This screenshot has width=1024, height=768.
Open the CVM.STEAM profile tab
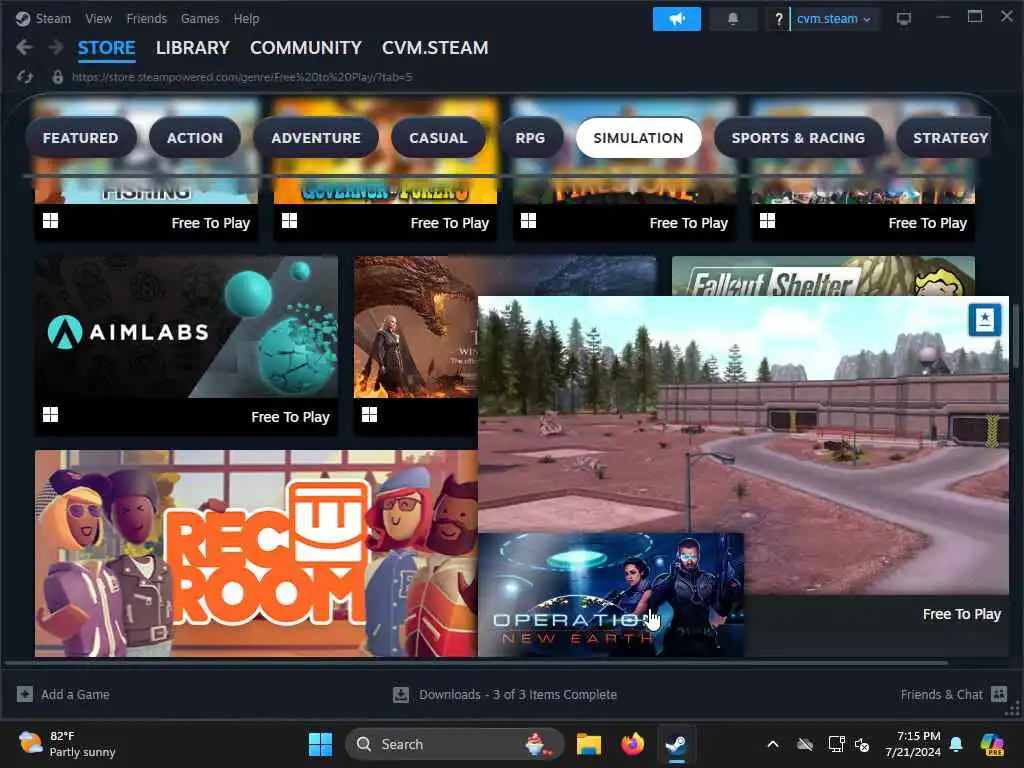[x=435, y=48]
